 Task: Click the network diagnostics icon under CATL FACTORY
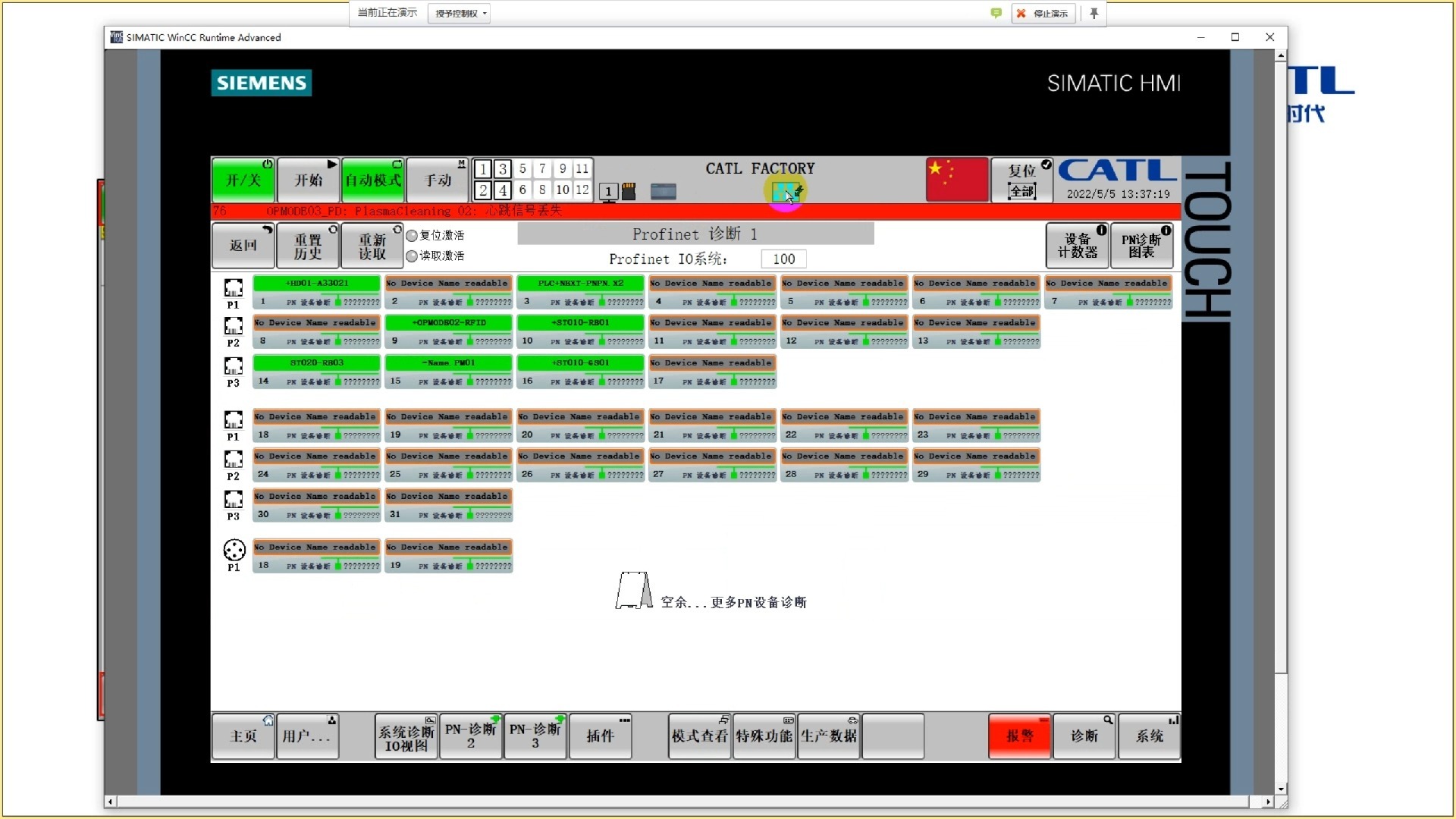coord(786,192)
